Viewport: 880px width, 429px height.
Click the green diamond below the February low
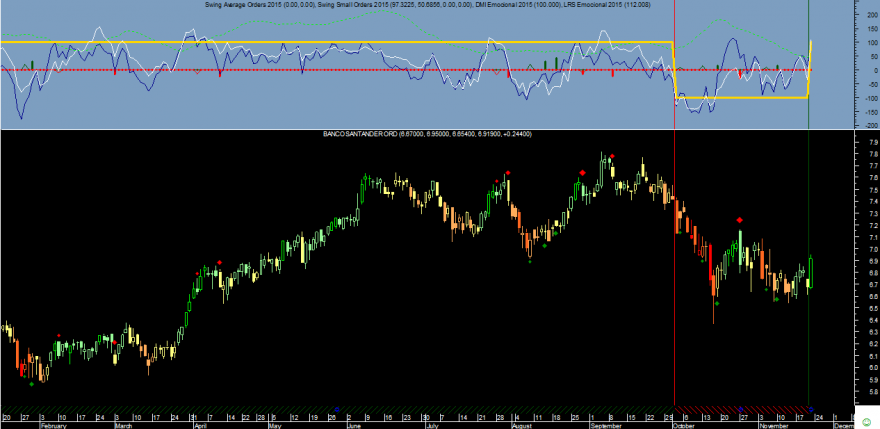click(x=32, y=384)
